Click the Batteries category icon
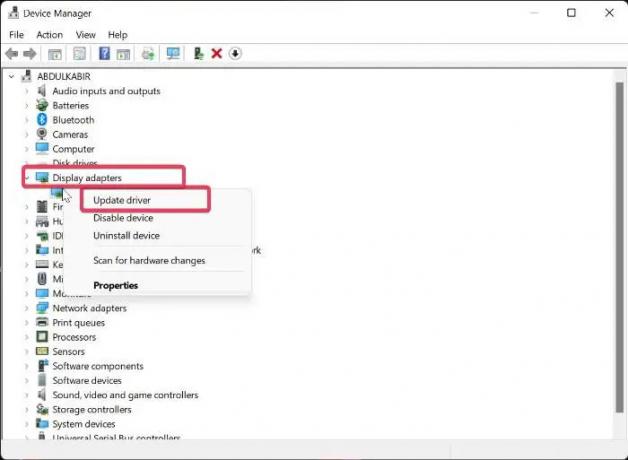 (42, 105)
